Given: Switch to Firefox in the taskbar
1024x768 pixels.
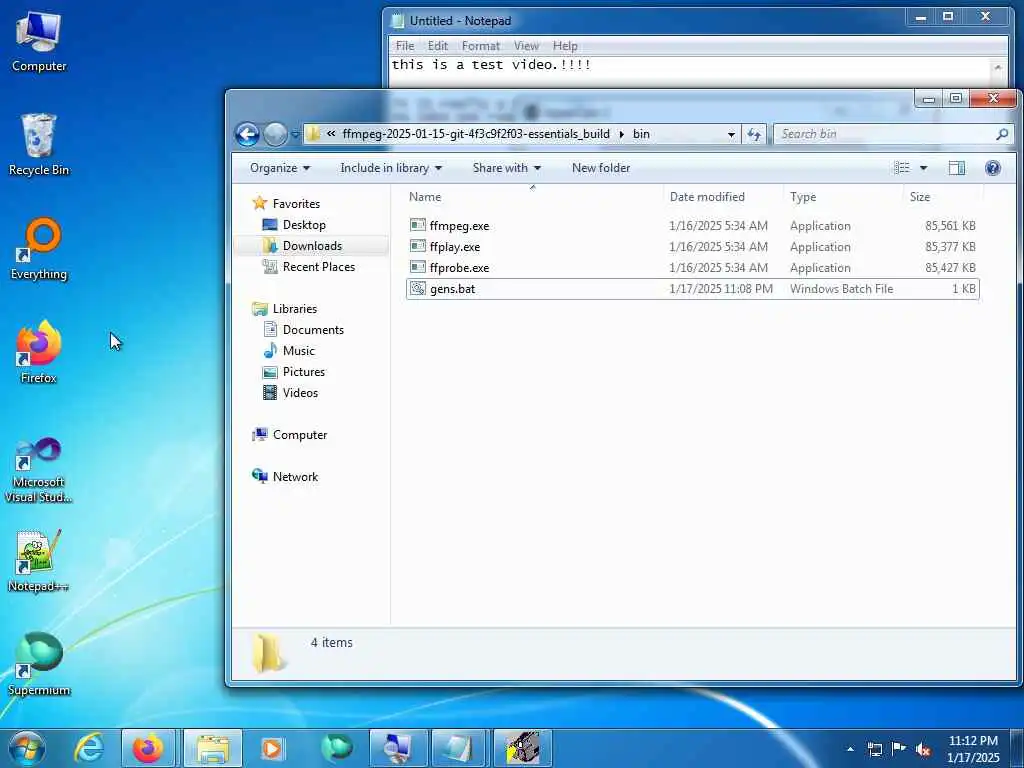Looking at the screenshot, I should [x=148, y=748].
